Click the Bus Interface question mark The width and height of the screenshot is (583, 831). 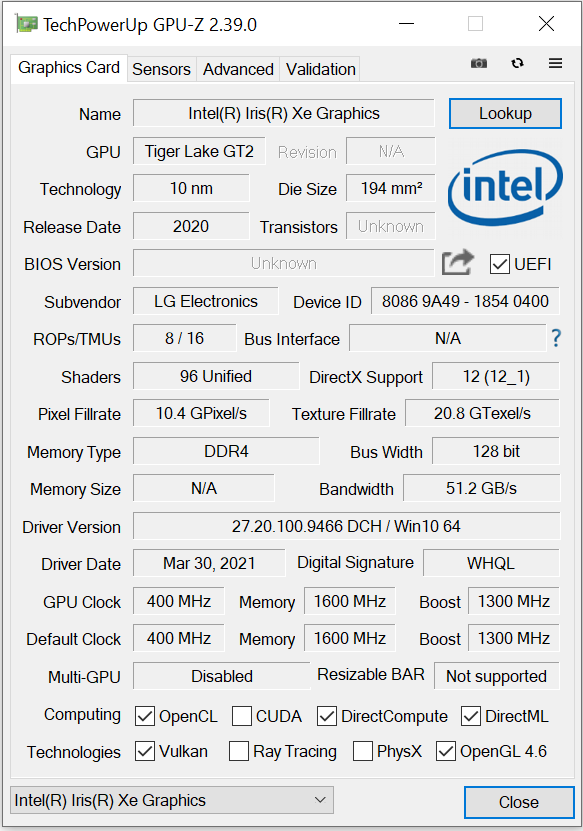(556, 338)
